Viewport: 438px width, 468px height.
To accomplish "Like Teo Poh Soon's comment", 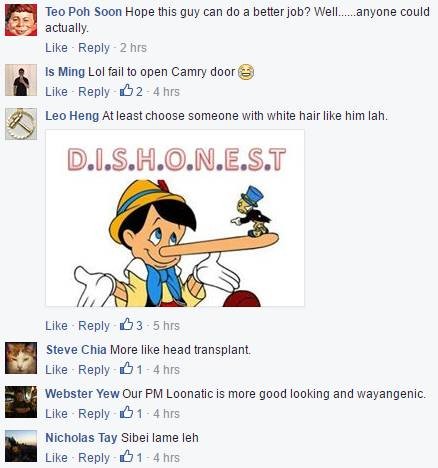I will (x=56, y=48).
